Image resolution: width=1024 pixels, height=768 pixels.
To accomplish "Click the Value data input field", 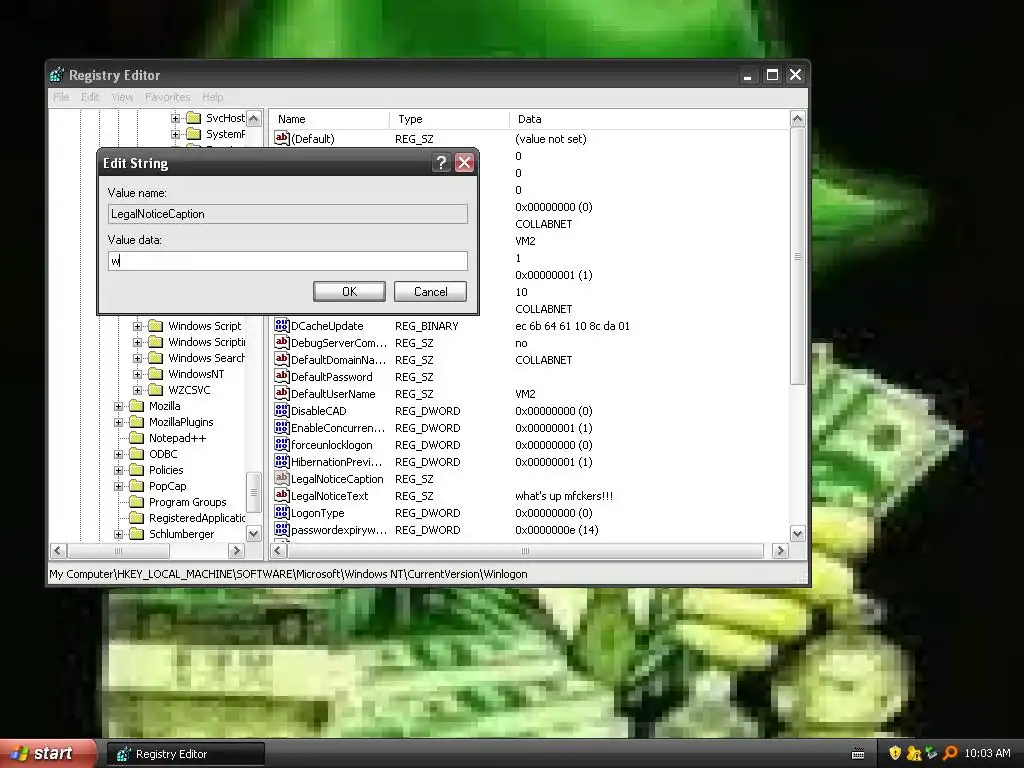I will coord(287,261).
